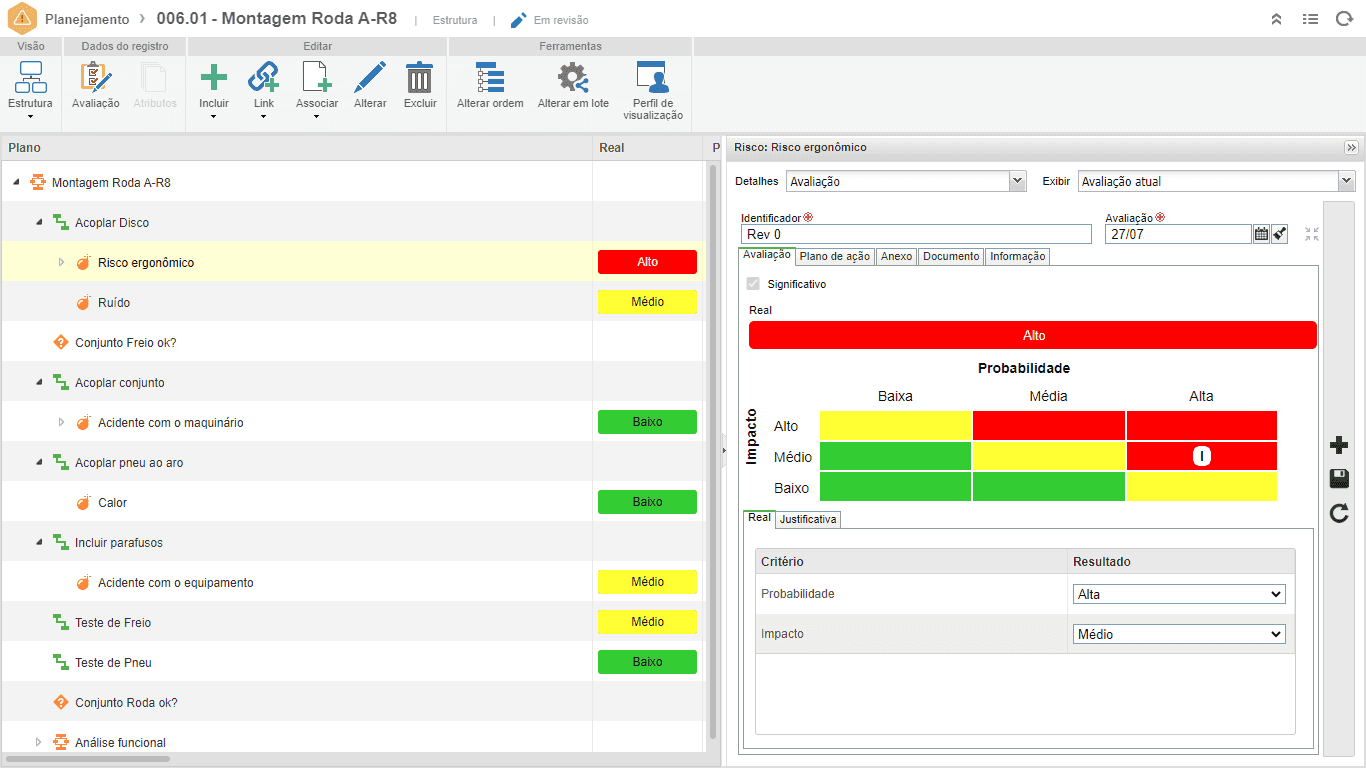Open Perfil de visualização icon
The width and height of the screenshot is (1366, 768).
[x=652, y=78]
